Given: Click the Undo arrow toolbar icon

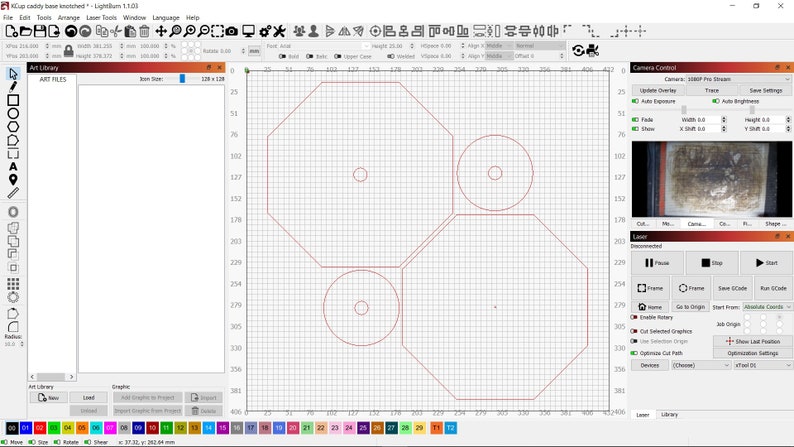Looking at the screenshot, I should (71, 31).
